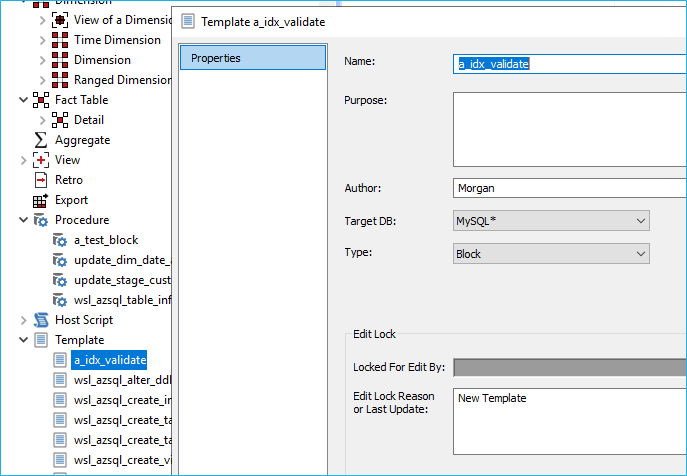Click the Time Dimension icon
The image size is (687, 476).
pos(60,40)
